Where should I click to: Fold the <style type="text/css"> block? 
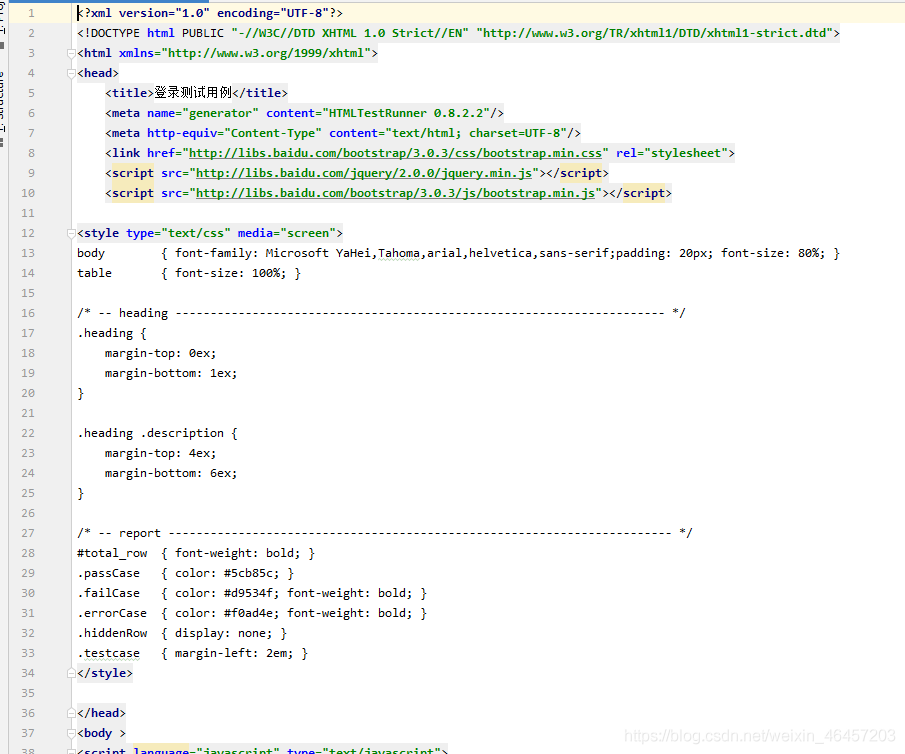(x=71, y=233)
